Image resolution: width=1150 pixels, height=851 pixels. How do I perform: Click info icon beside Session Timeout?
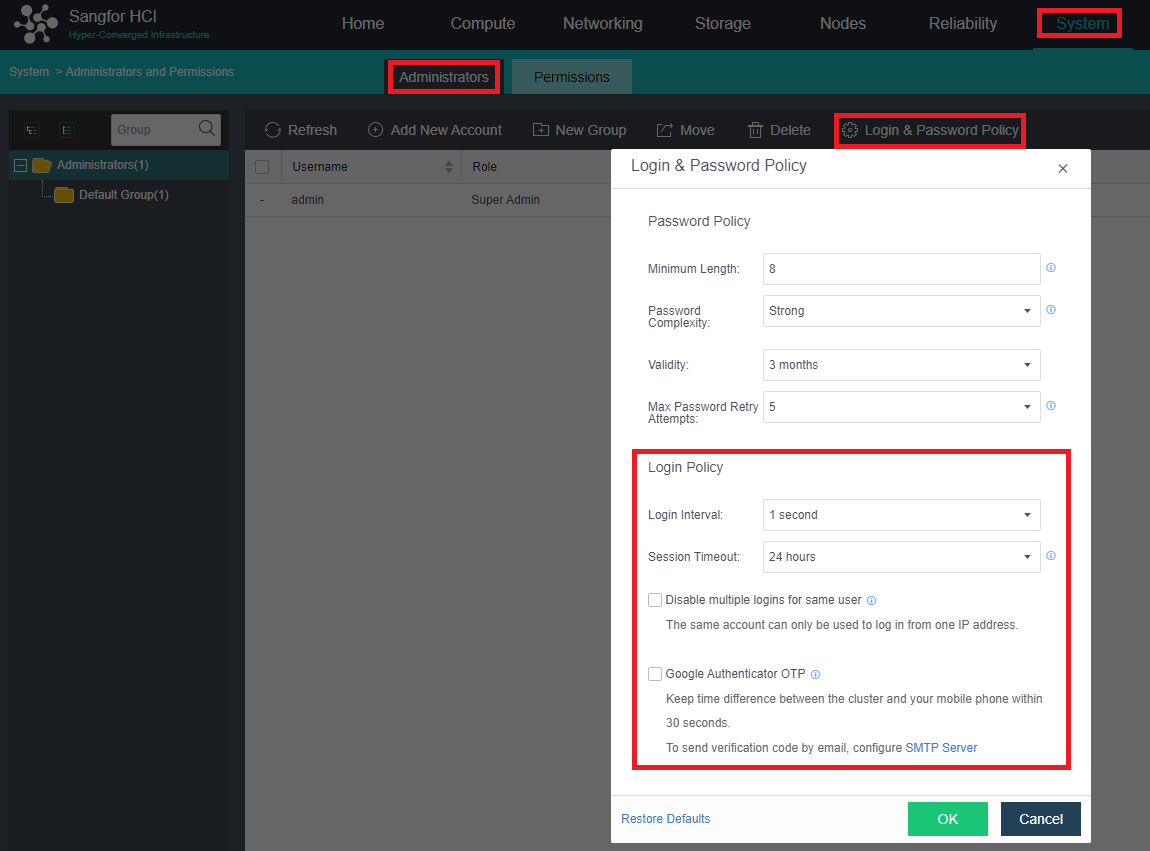pyautogui.click(x=1051, y=556)
